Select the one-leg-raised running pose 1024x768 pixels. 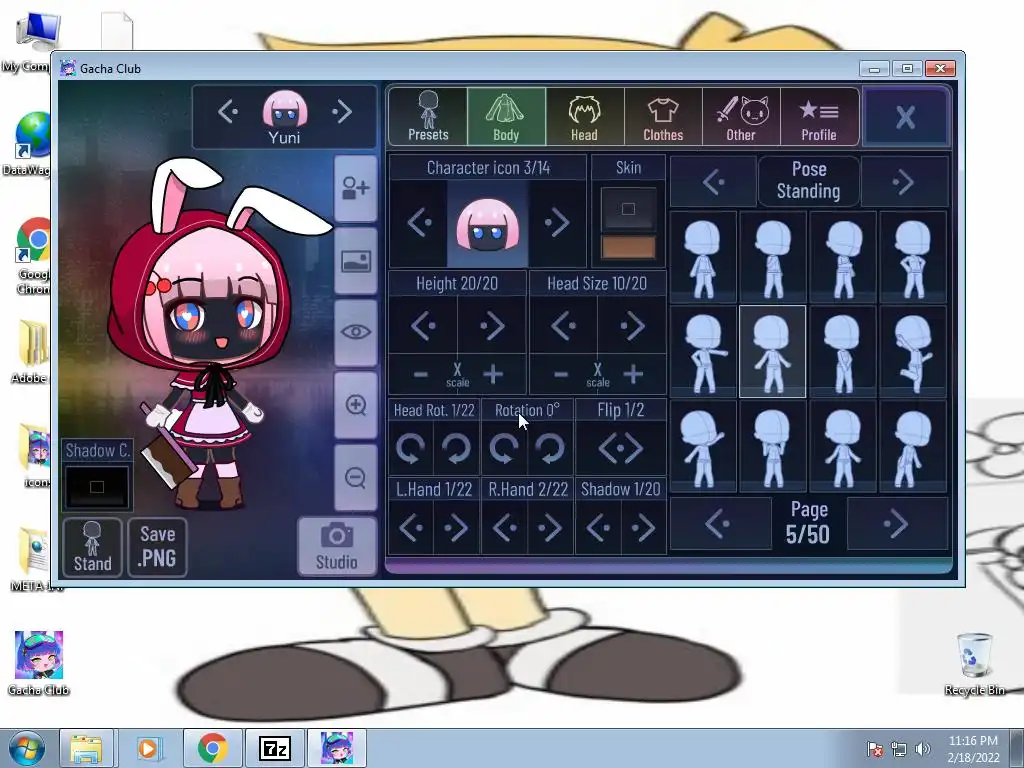tap(913, 352)
